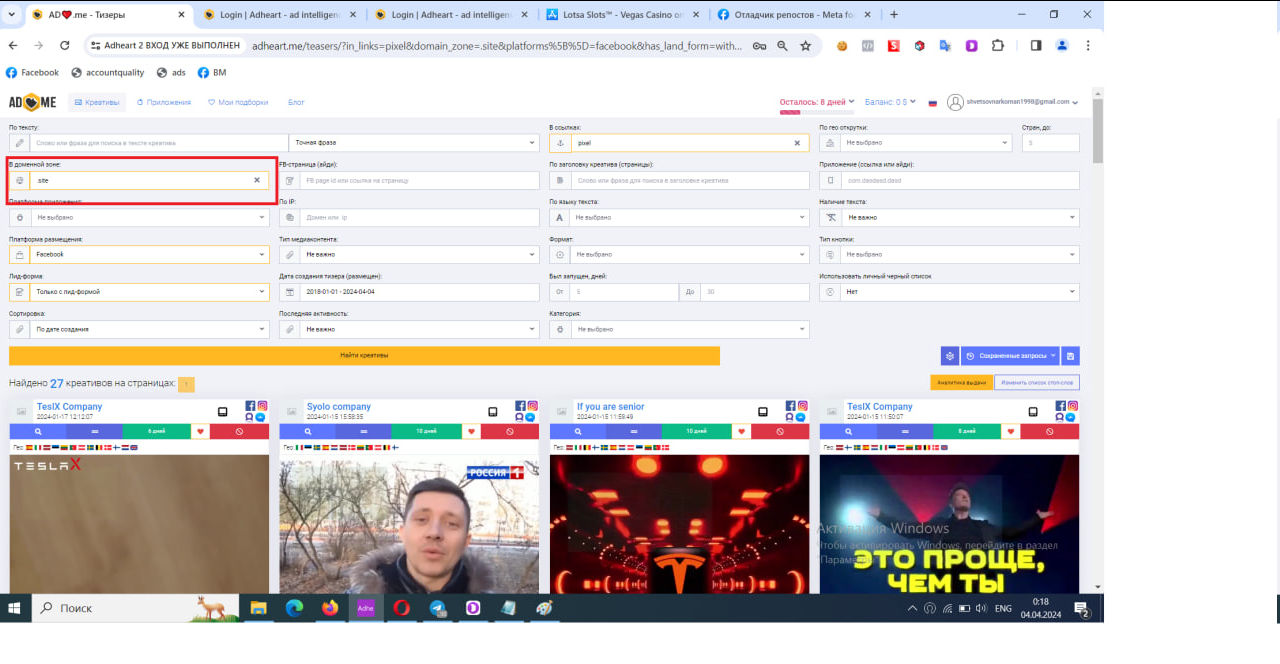Click the save query floppy disk icon
This screenshot has width=1280, height=664.
(x=1070, y=356)
